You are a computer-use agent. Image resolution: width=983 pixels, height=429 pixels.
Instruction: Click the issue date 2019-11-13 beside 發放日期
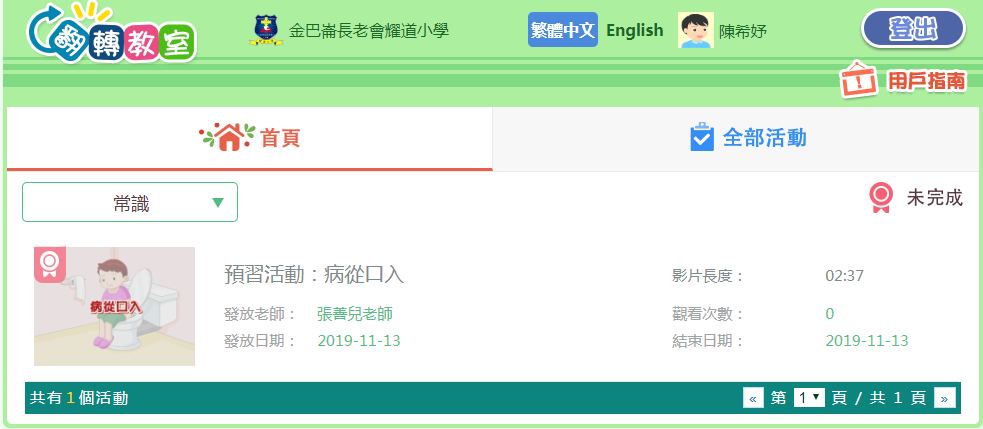359,341
